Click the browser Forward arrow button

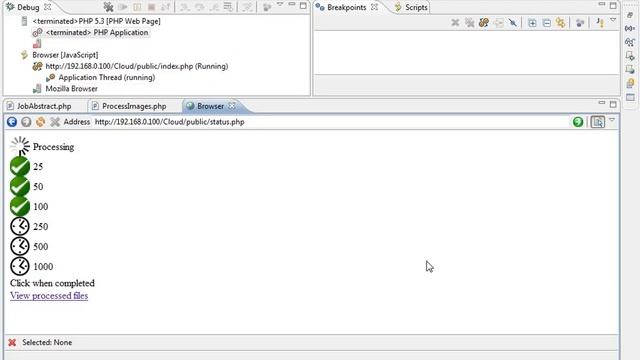tap(26, 122)
